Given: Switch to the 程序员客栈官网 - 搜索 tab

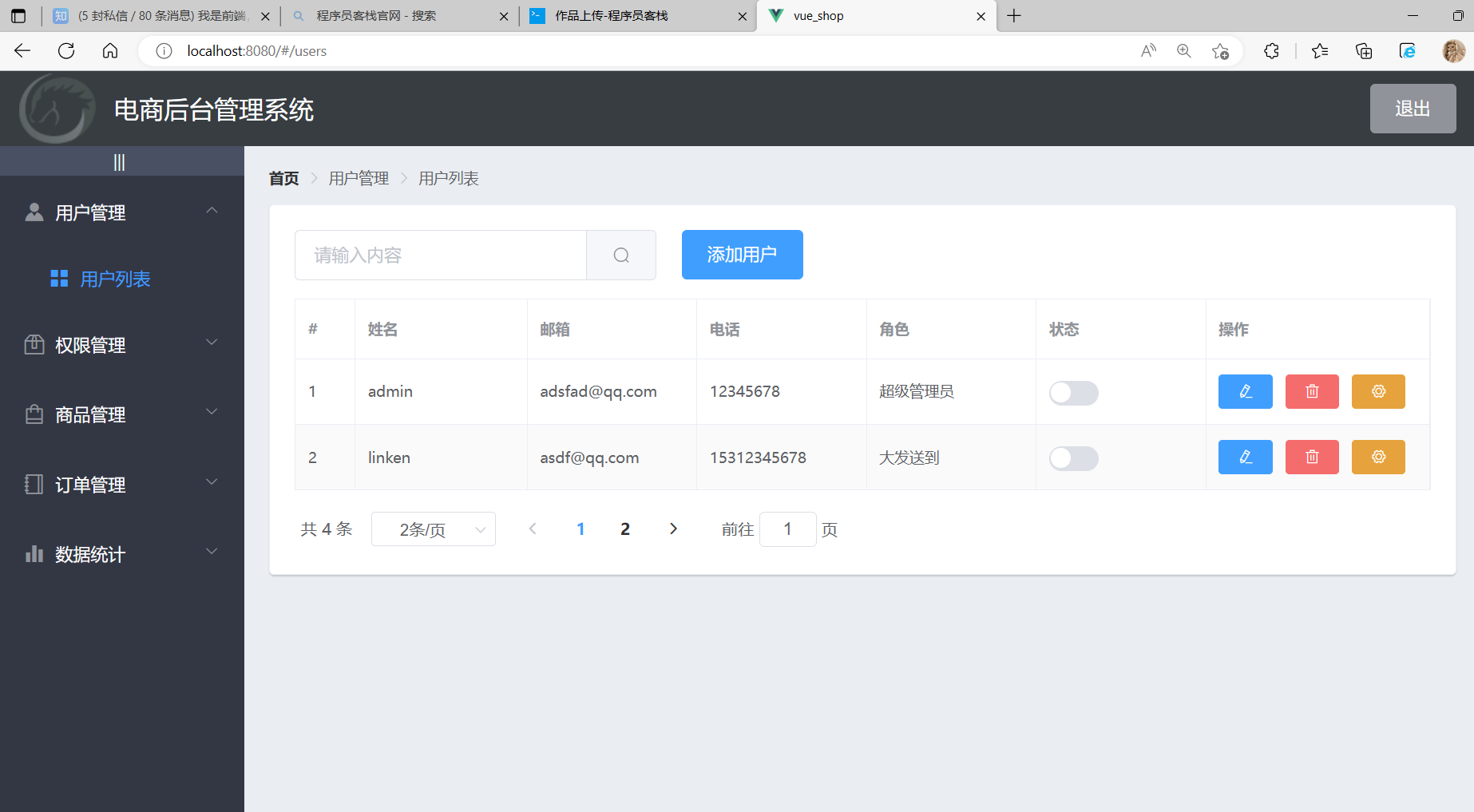Looking at the screenshot, I should [x=399, y=16].
